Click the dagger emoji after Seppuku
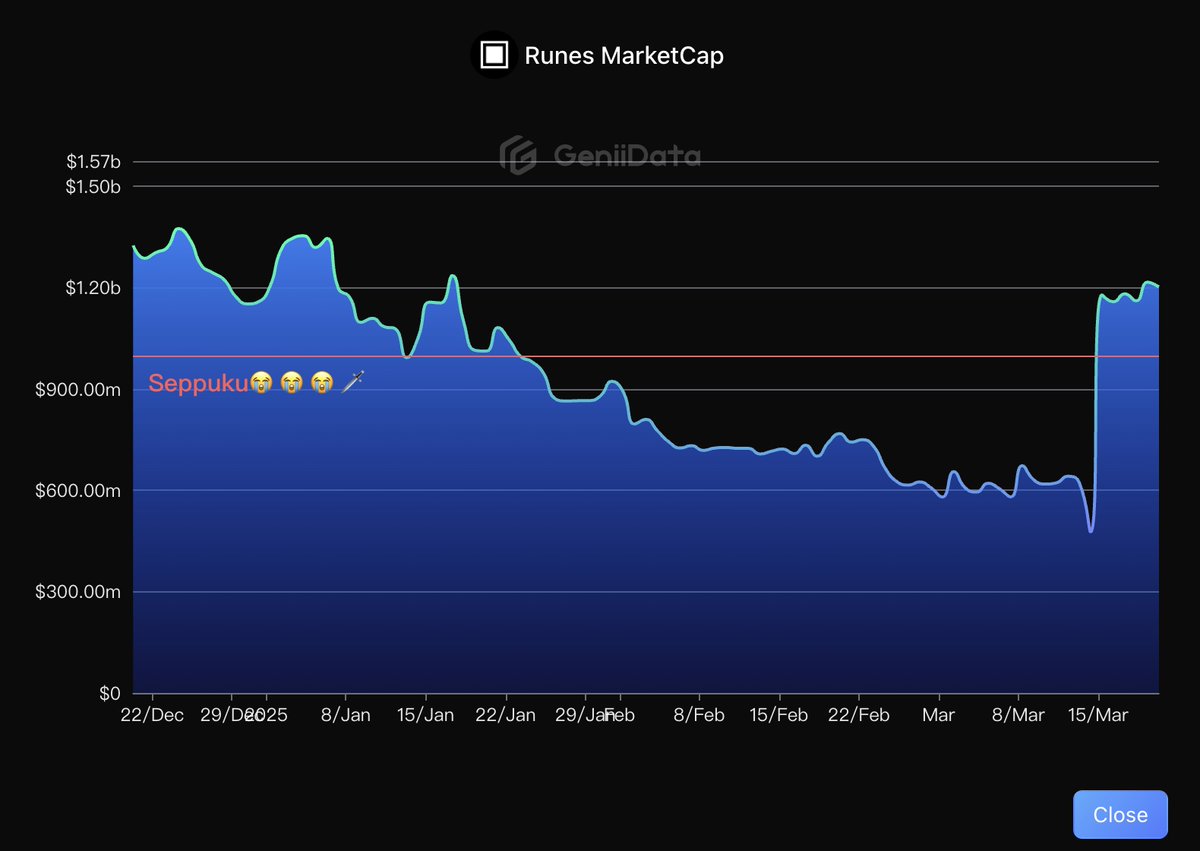The image size is (1200, 851). point(353,381)
